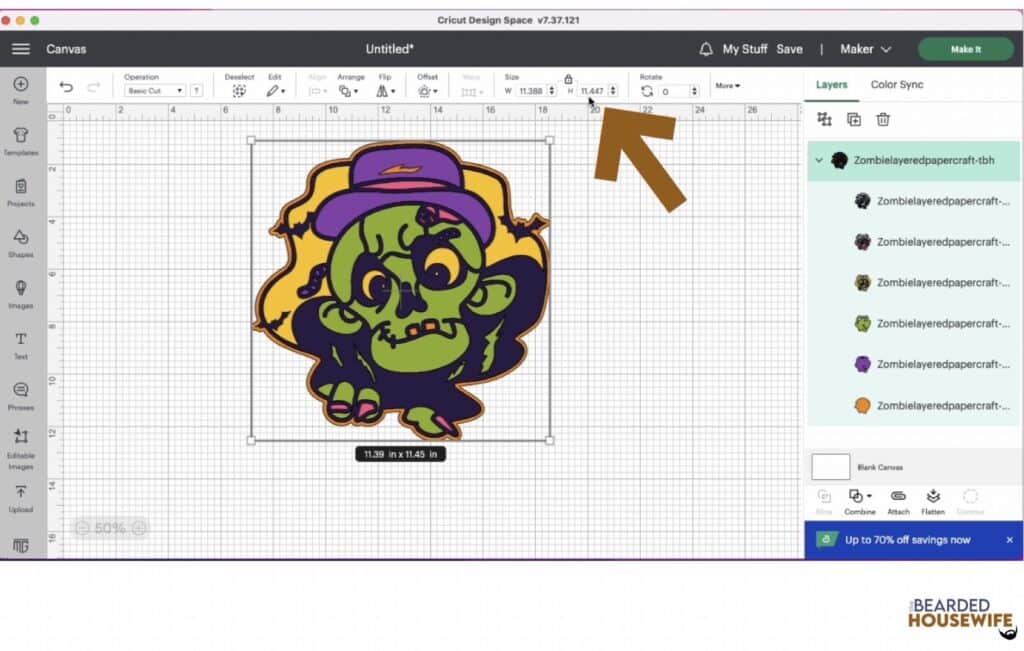Open the Templates panel
This screenshot has height=651, width=1024.
point(20,139)
